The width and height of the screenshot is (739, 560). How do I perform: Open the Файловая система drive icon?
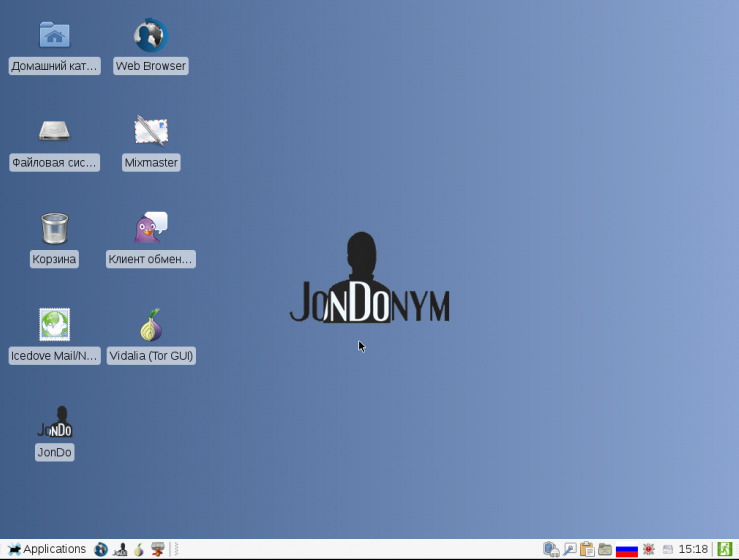pyautogui.click(x=54, y=131)
